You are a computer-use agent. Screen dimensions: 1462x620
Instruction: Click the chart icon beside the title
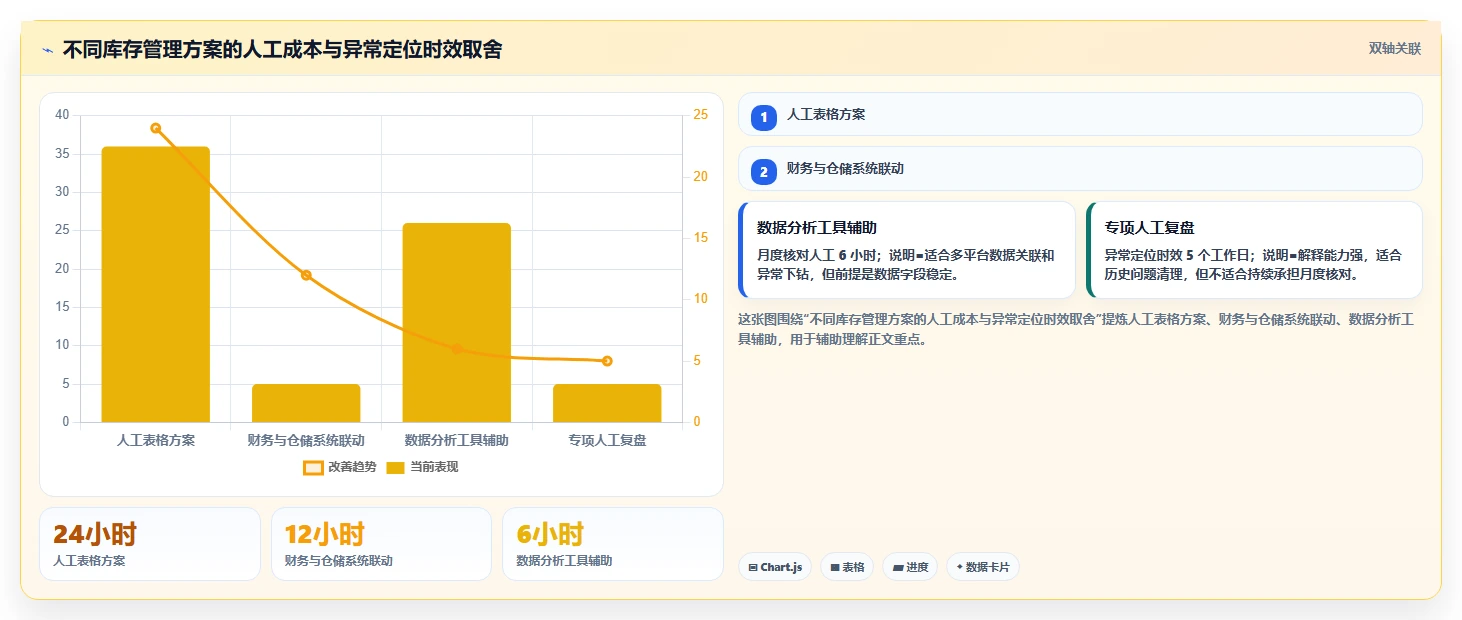click(x=47, y=50)
